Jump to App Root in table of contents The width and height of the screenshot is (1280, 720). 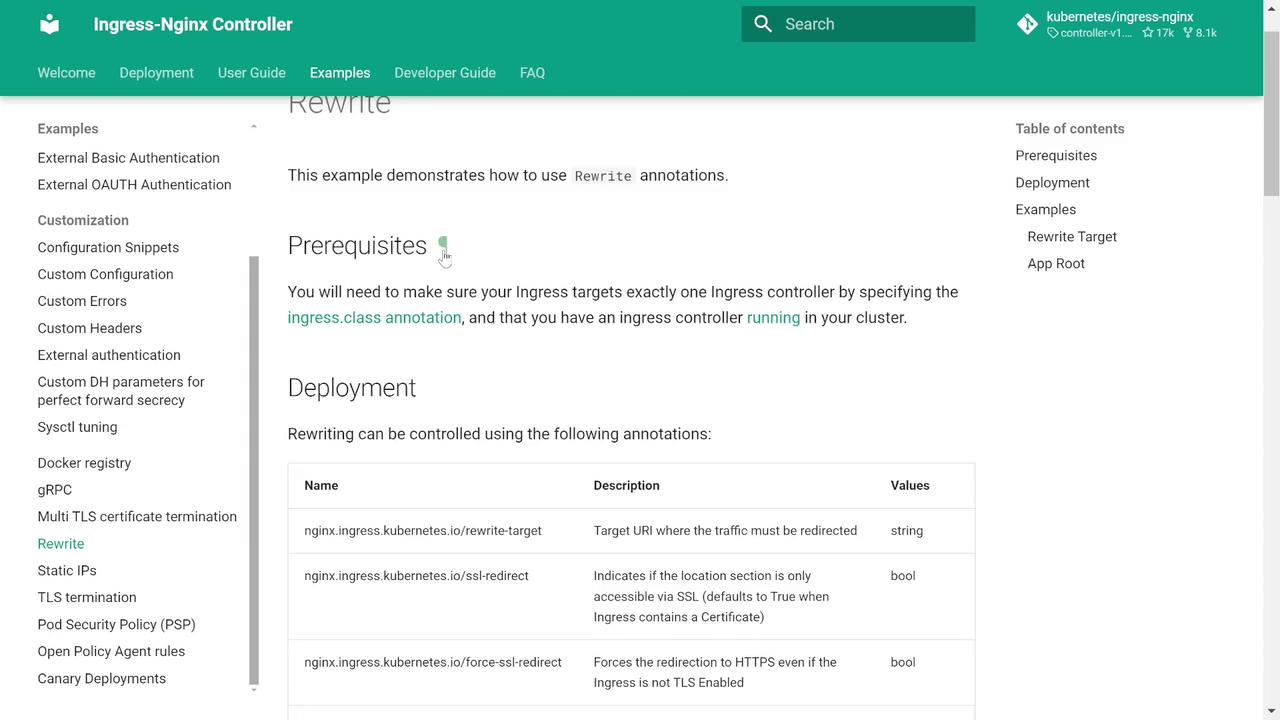coord(1056,264)
